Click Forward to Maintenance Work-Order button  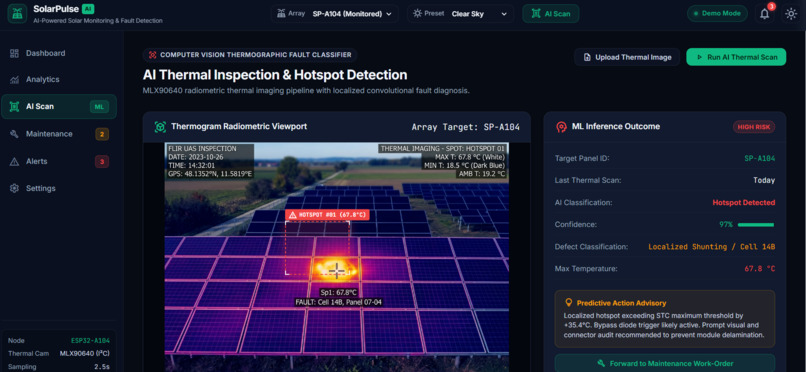coord(665,363)
